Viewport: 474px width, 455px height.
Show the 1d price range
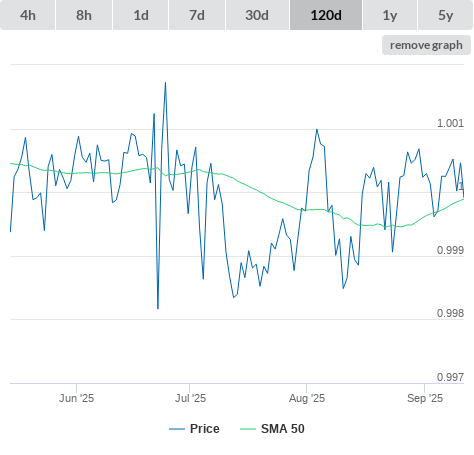(141, 15)
